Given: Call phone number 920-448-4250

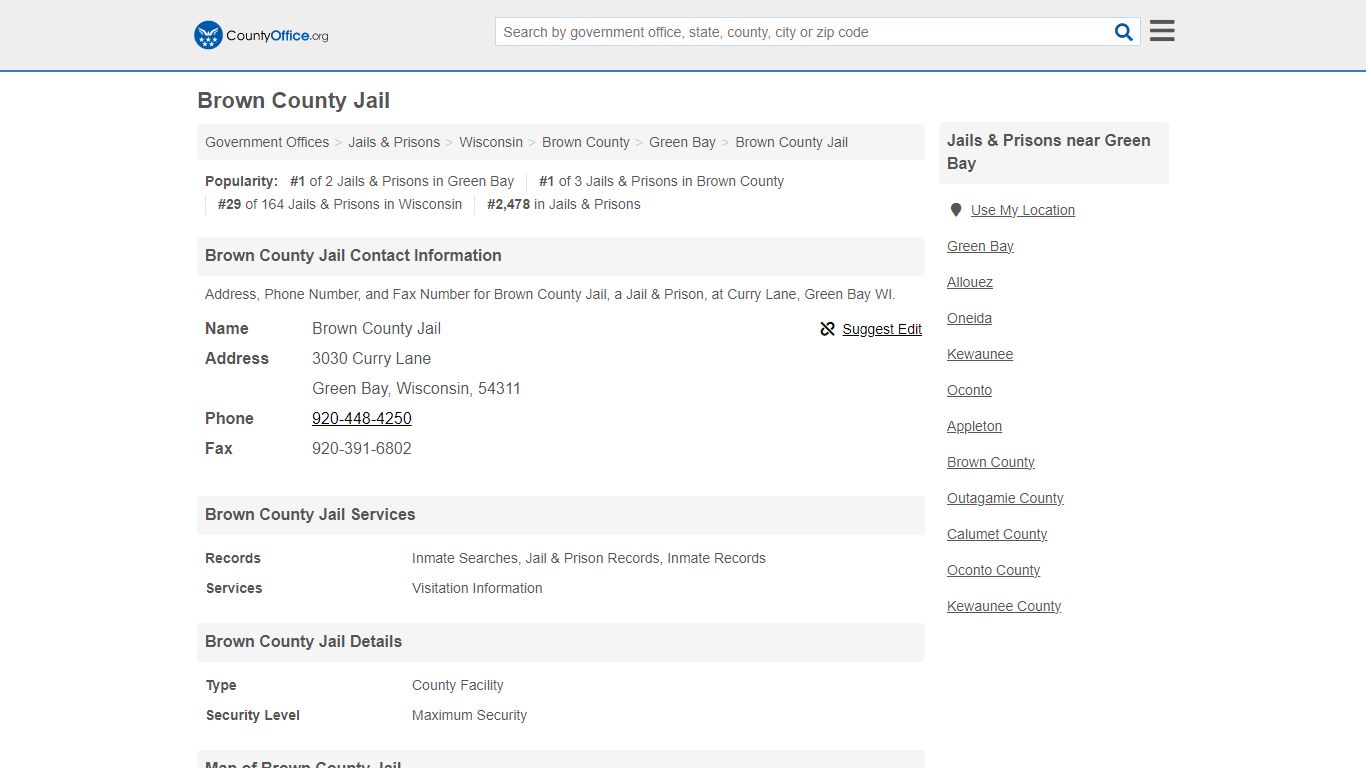Looking at the screenshot, I should [362, 418].
